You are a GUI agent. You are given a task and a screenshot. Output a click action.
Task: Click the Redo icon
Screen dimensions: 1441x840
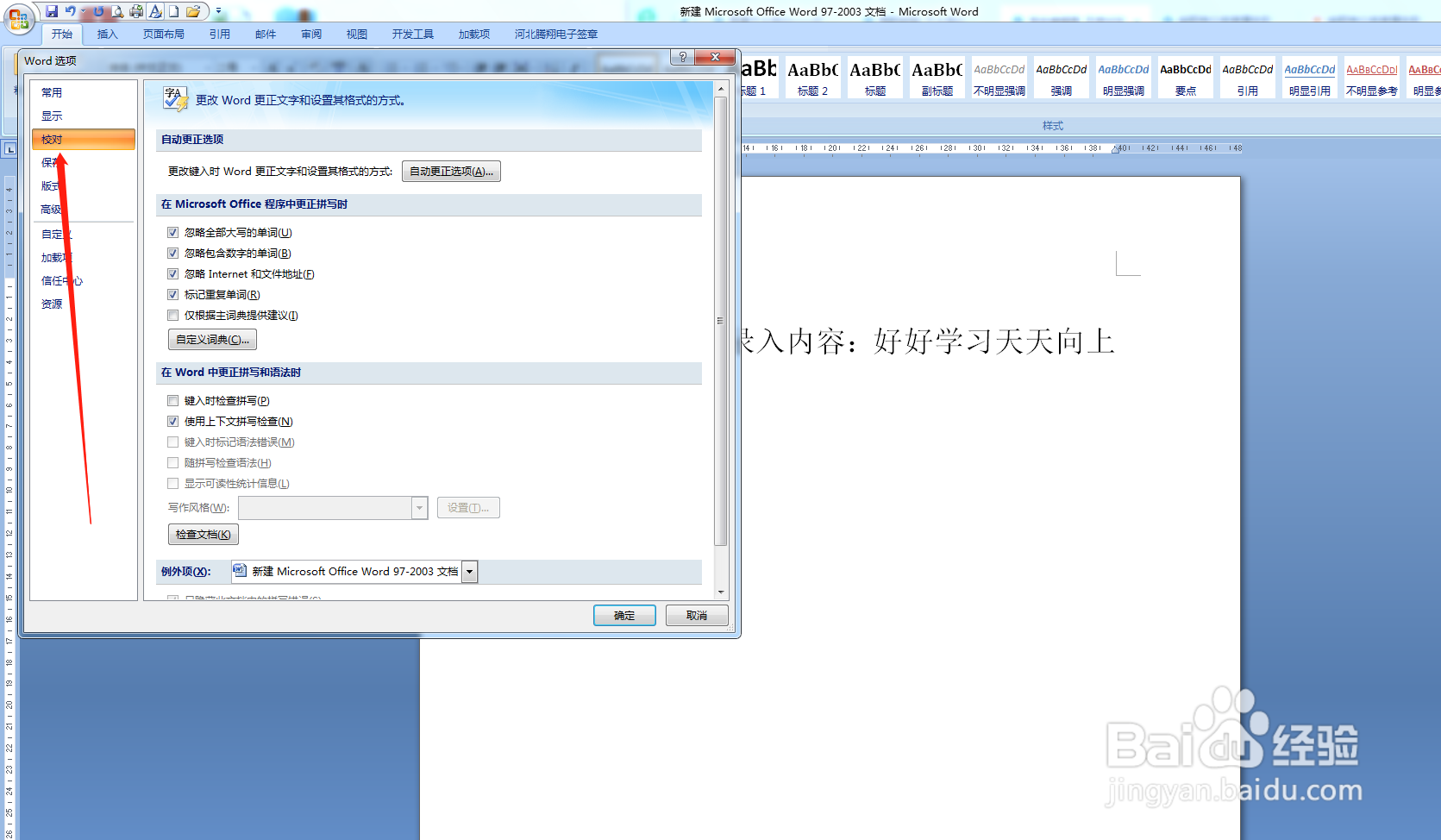point(99,11)
